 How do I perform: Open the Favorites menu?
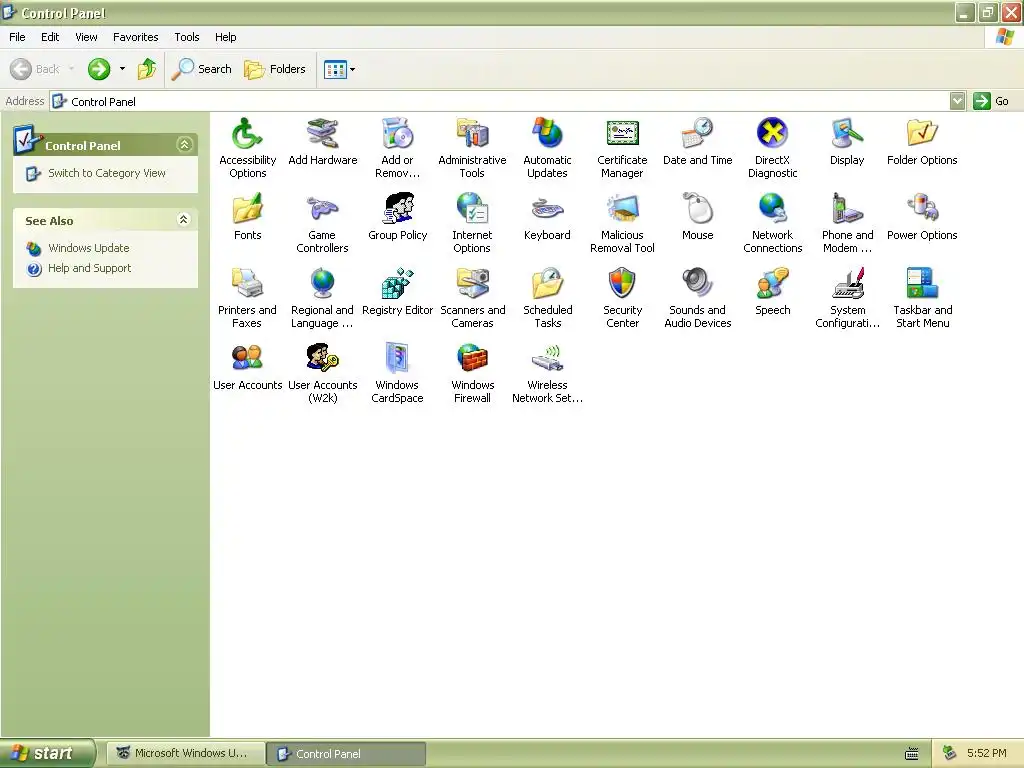pyautogui.click(x=135, y=37)
